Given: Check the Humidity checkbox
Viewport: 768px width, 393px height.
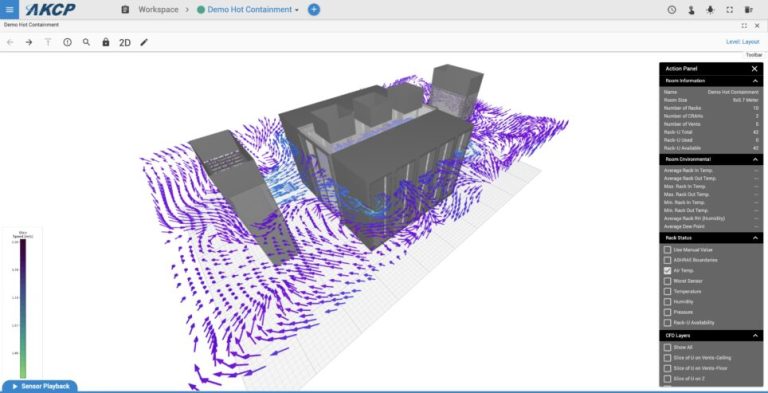Looking at the screenshot, I should pyautogui.click(x=667, y=302).
